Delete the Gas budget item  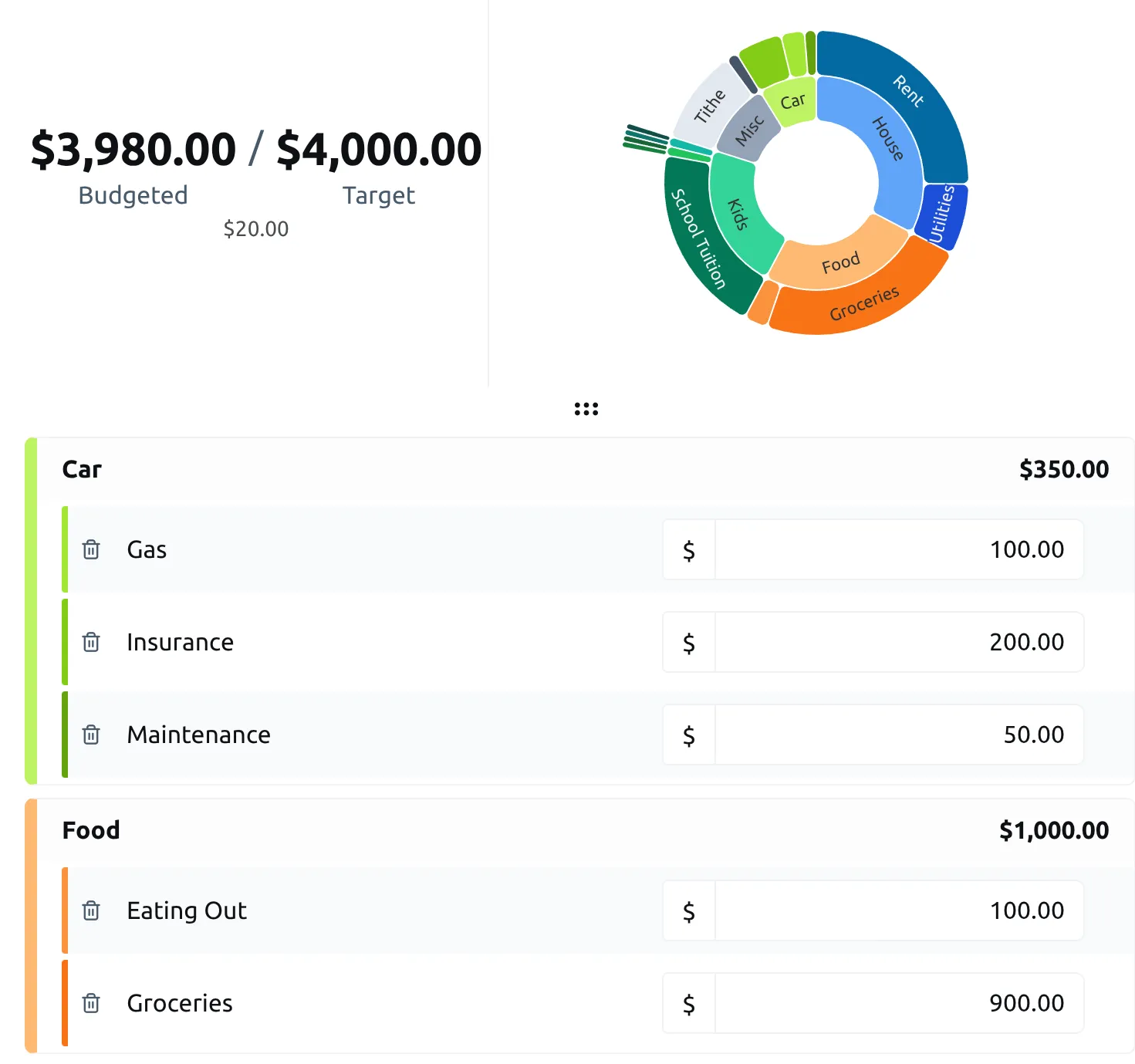click(x=91, y=549)
